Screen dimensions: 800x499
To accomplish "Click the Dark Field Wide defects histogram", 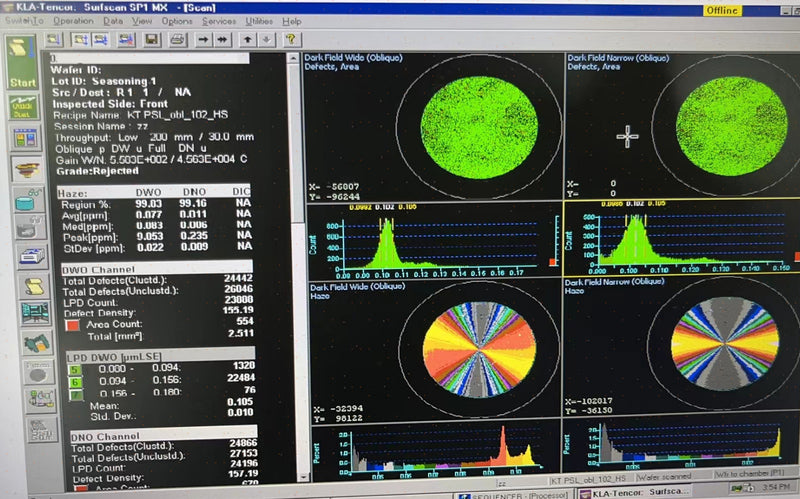I will click(x=434, y=240).
